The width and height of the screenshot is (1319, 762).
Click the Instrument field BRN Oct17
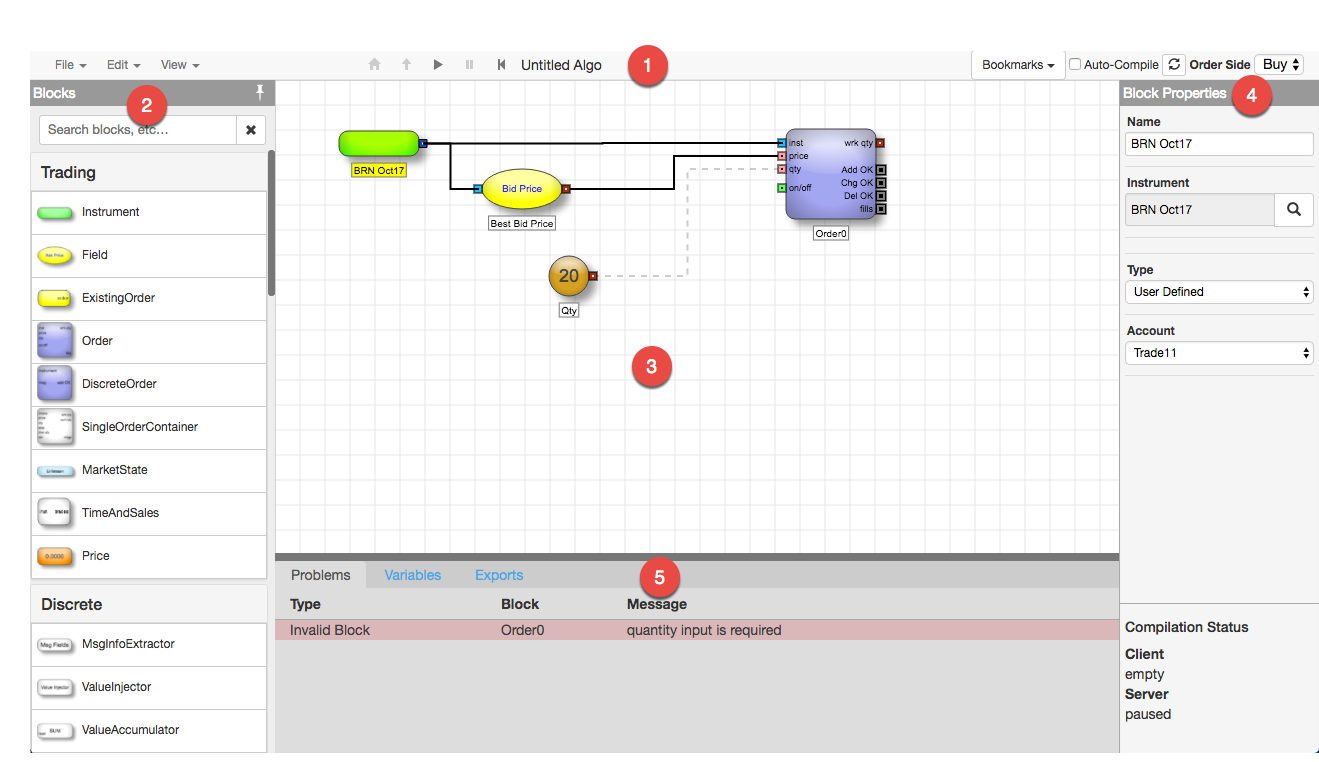pyautogui.click(x=1200, y=210)
